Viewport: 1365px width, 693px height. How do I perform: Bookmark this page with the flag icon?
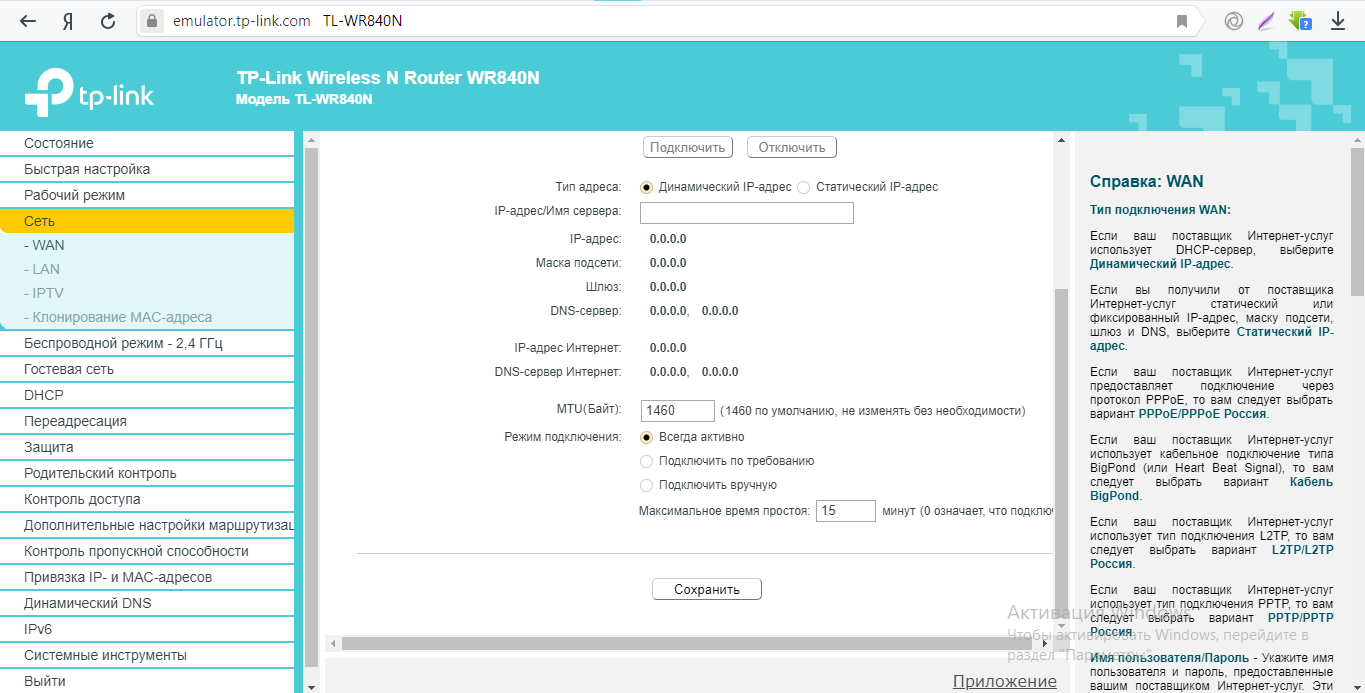(1182, 21)
